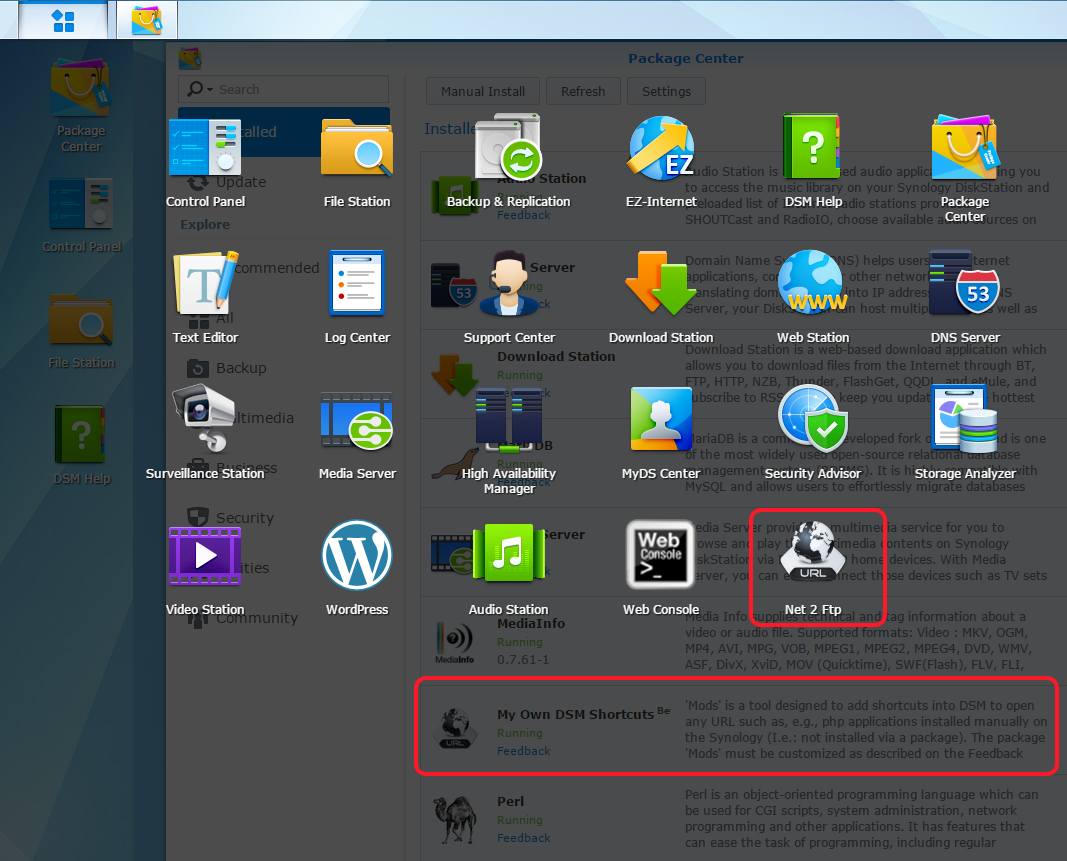Image resolution: width=1067 pixels, height=861 pixels.
Task: Launch File Station from the main menu grid
Action: 357,163
